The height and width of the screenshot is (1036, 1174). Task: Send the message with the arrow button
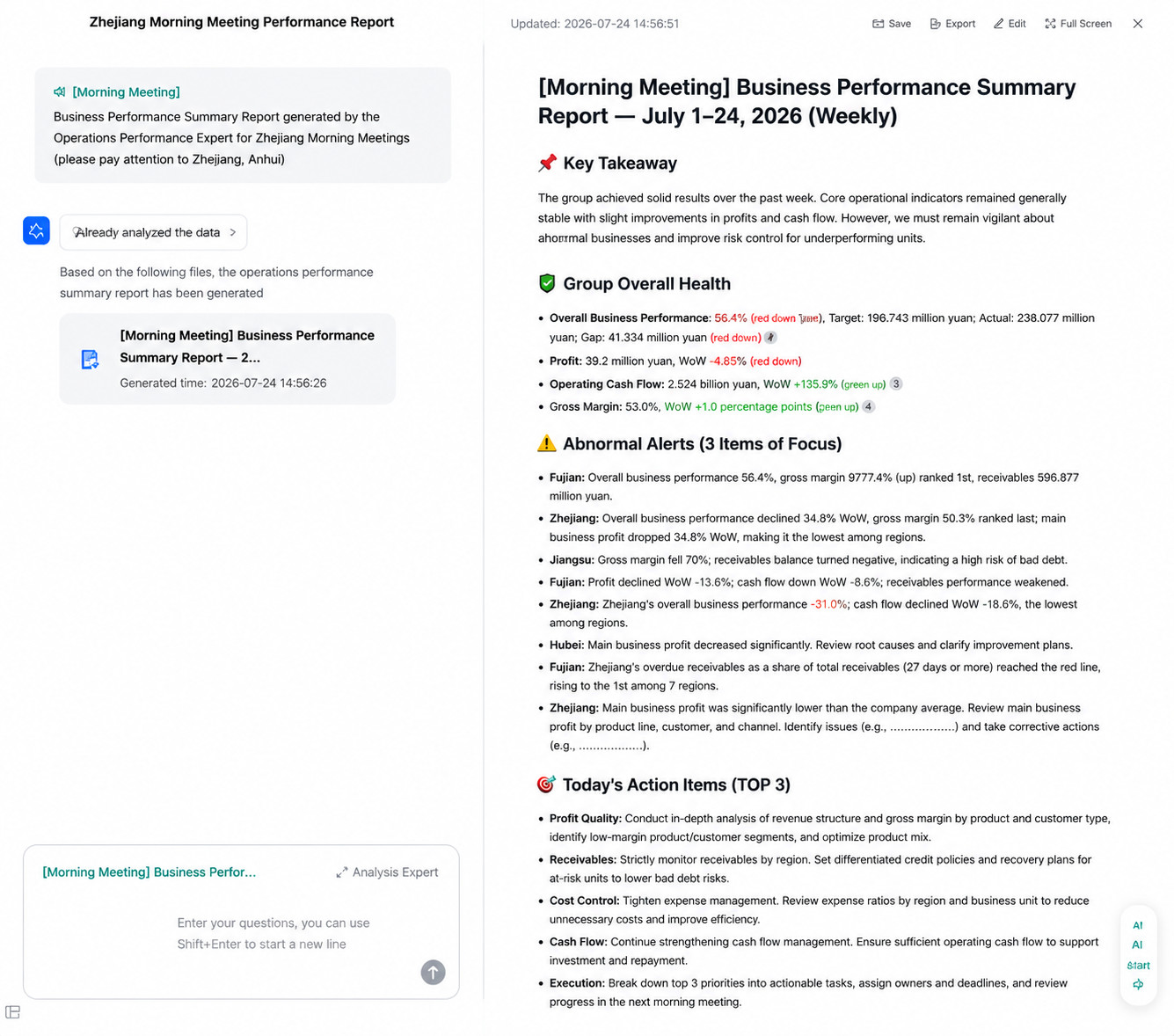433,972
